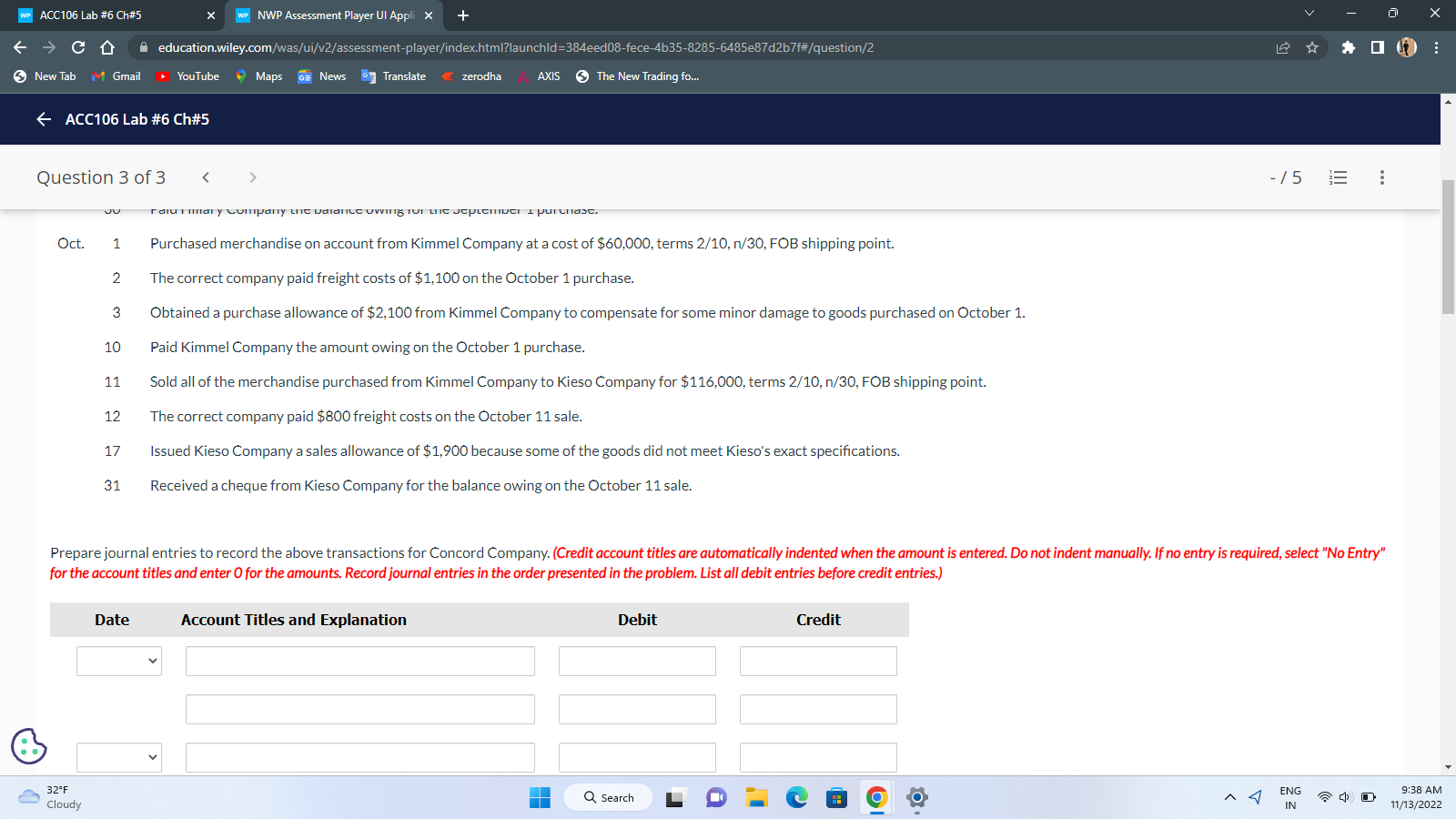Open Windows Settings from the taskbar

pyautogui.click(x=915, y=797)
